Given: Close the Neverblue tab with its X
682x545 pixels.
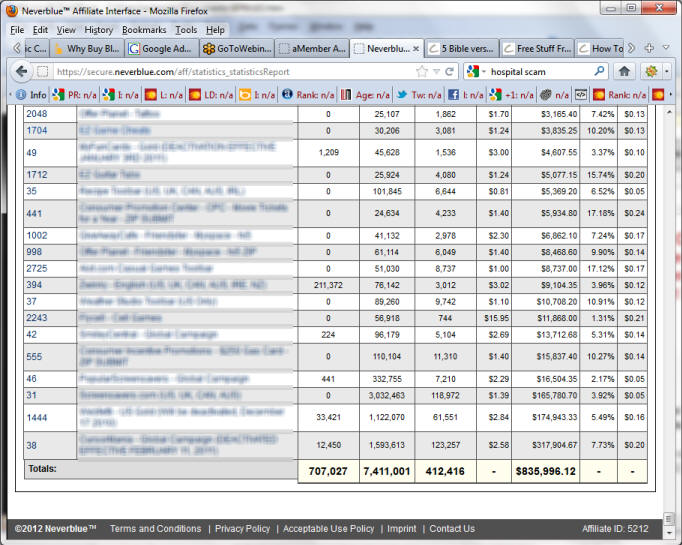Looking at the screenshot, I should pos(416,49).
